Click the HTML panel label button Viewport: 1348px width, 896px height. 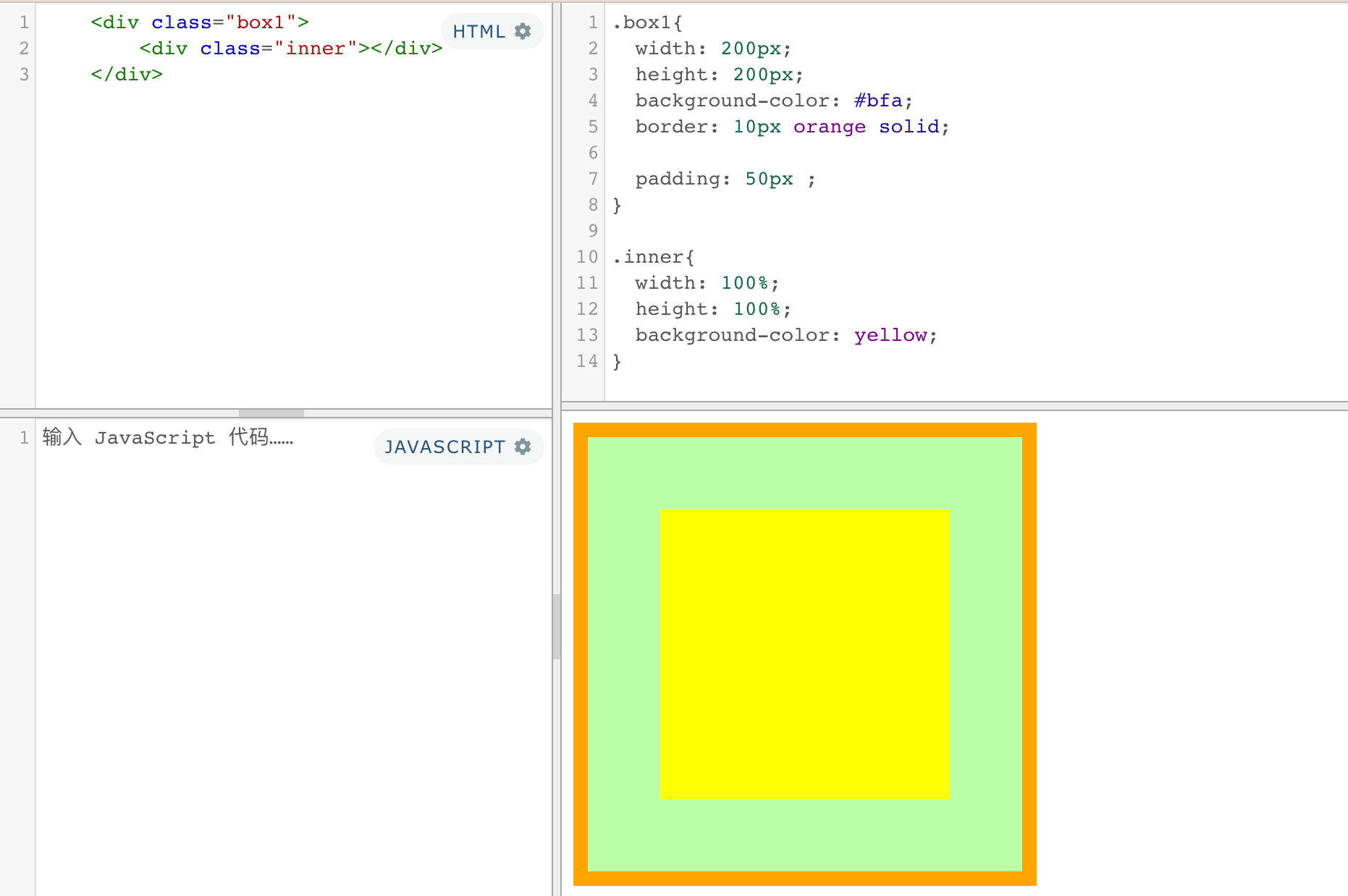492,31
